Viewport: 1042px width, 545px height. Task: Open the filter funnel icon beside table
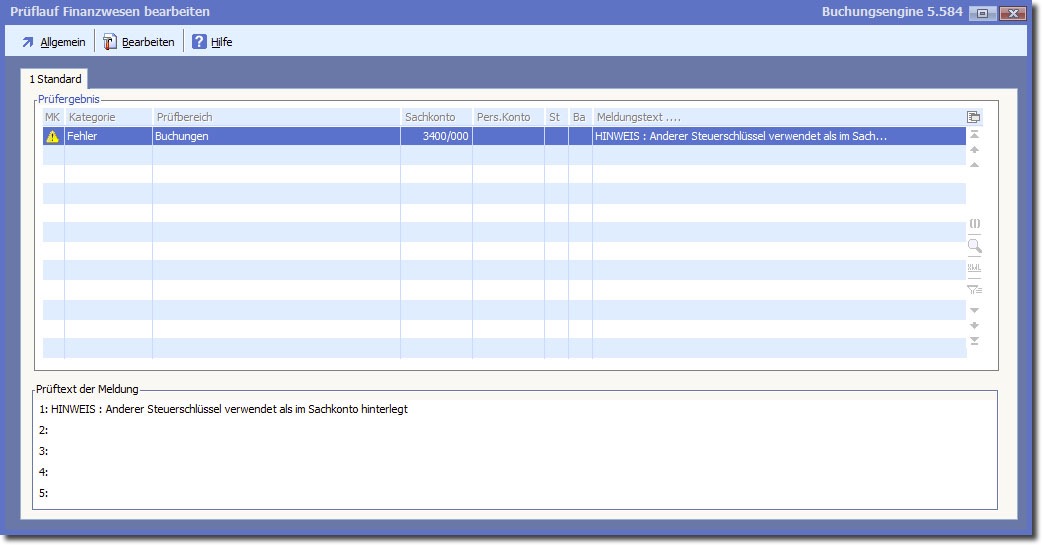(974, 290)
